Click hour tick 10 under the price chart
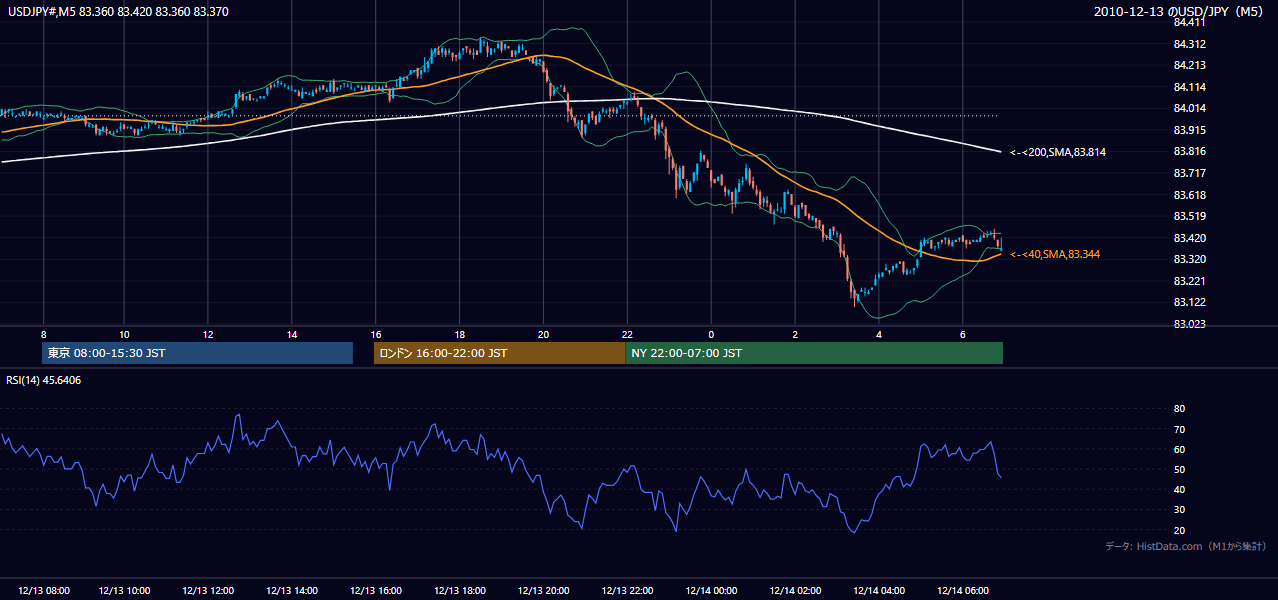This screenshot has height=600, width=1278. pos(123,334)
